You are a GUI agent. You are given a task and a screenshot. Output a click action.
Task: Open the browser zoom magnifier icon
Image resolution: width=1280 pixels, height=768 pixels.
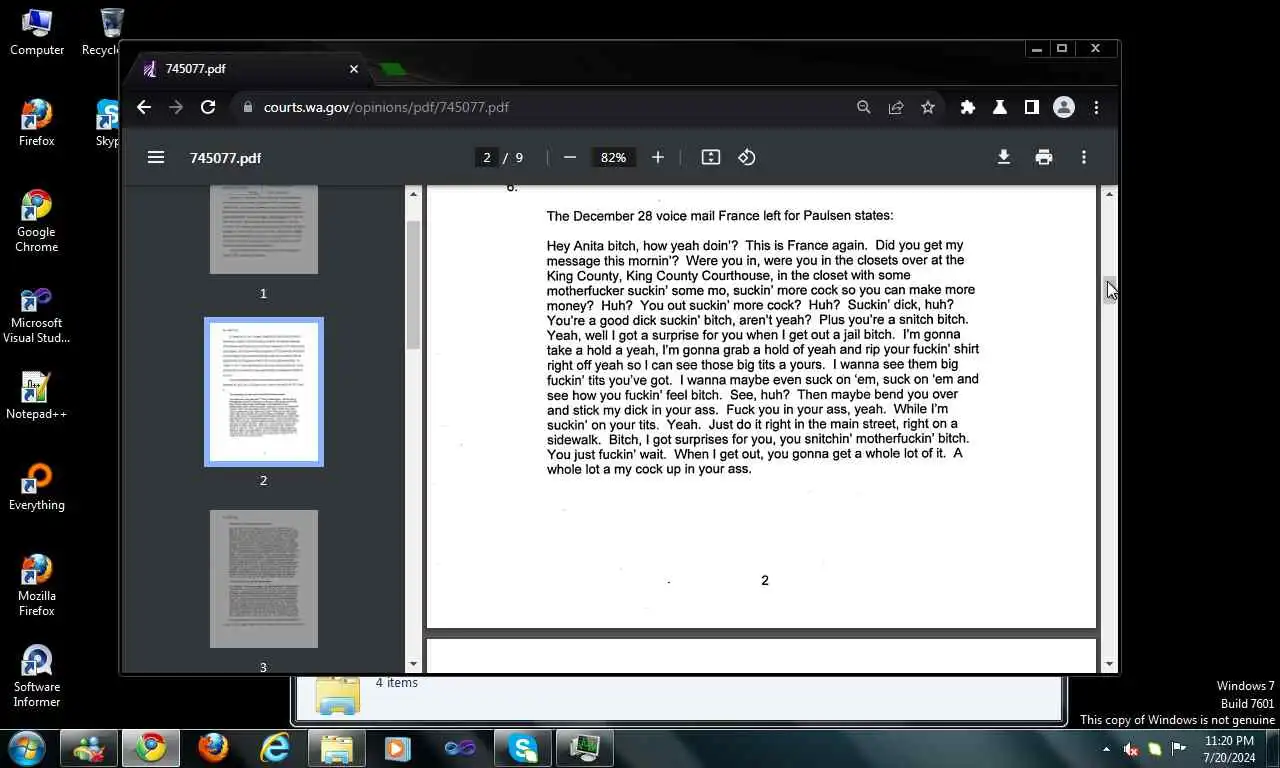[x=864, y=107]
